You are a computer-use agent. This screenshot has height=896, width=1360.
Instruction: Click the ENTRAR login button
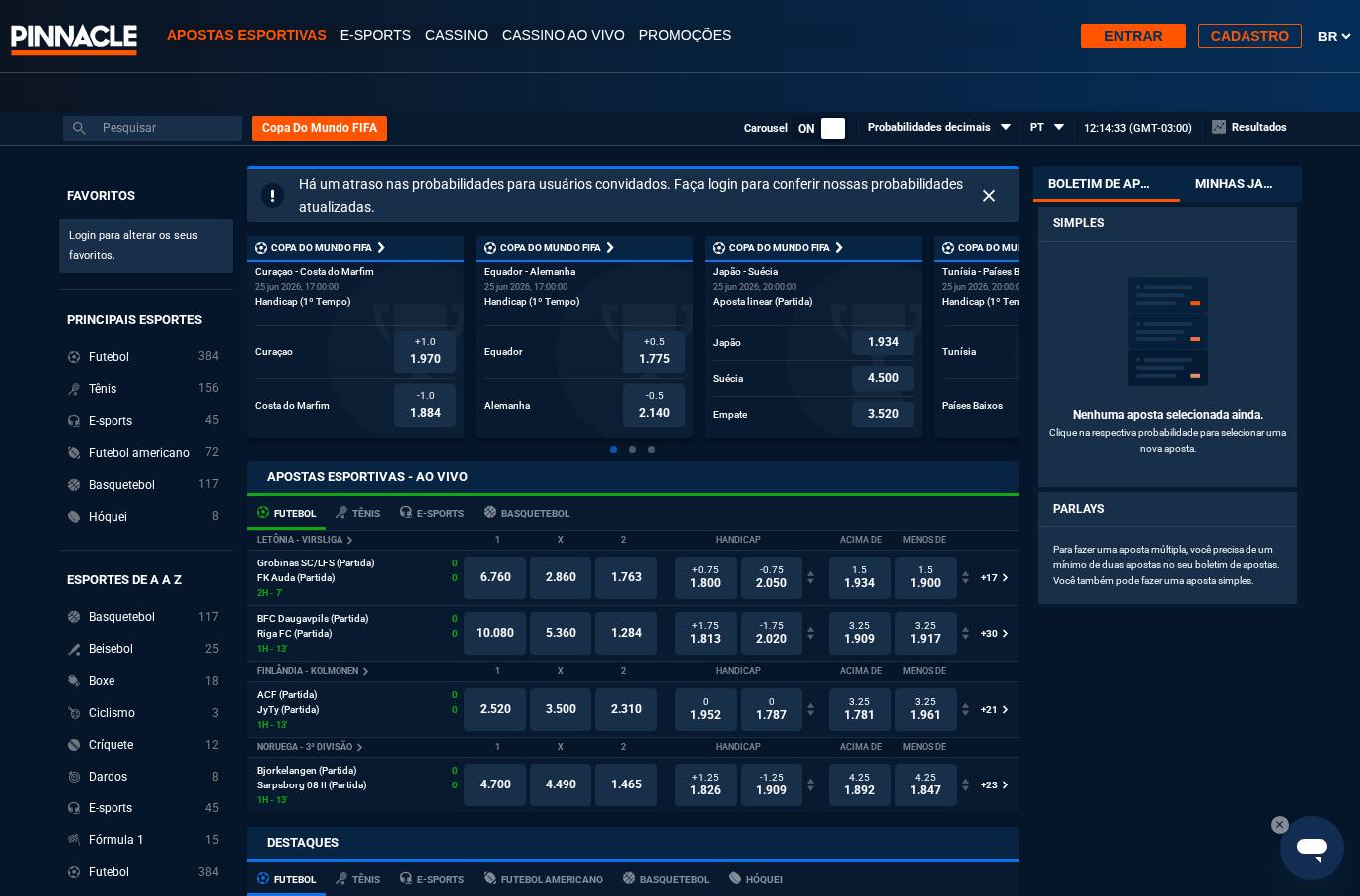[x=1133, y=36]
